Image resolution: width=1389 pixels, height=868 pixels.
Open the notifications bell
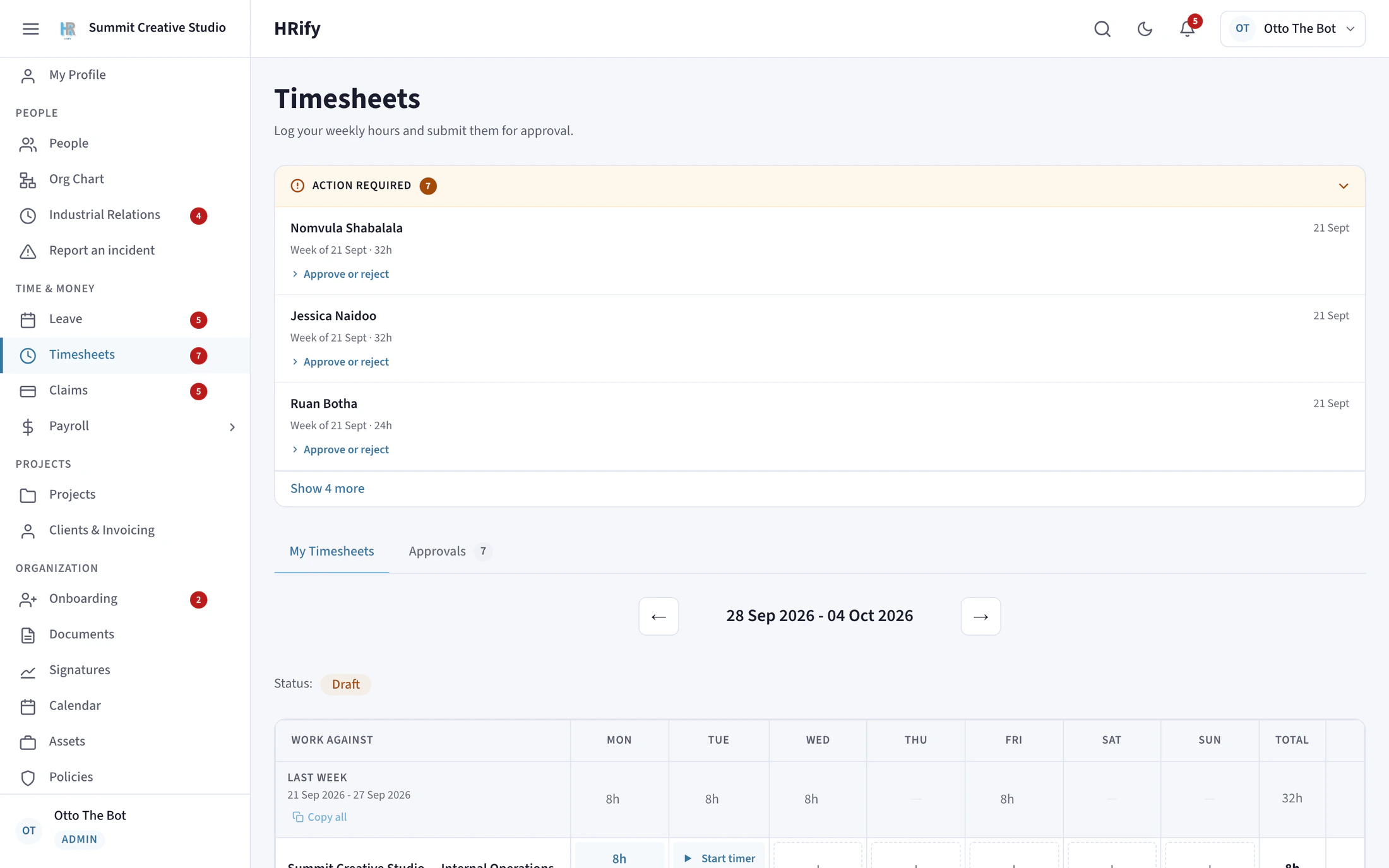pos(1188,28)
